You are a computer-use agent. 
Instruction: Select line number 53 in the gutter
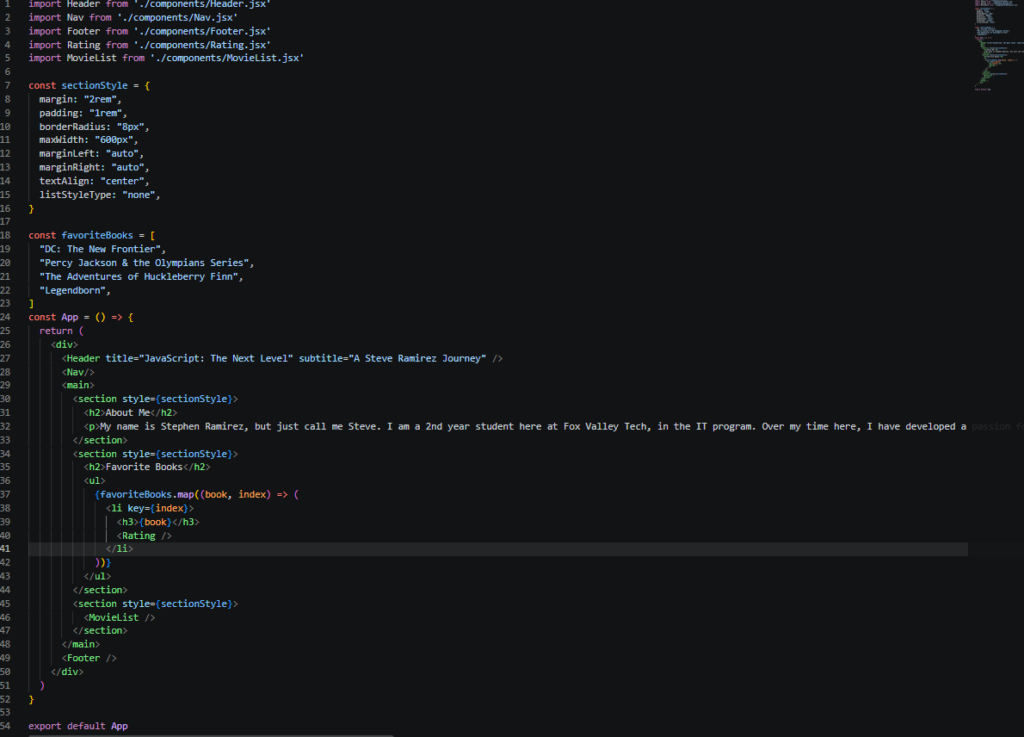[x=5, y=712]
